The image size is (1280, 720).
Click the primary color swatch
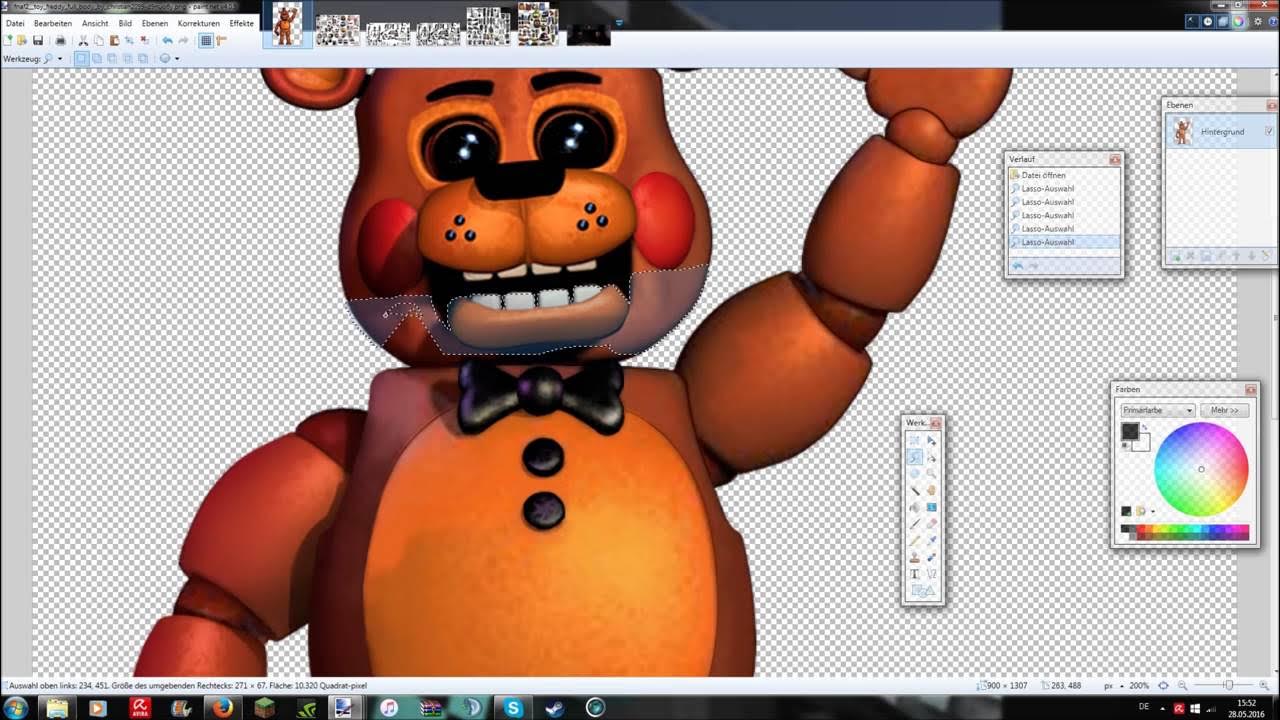(1130, 431)
